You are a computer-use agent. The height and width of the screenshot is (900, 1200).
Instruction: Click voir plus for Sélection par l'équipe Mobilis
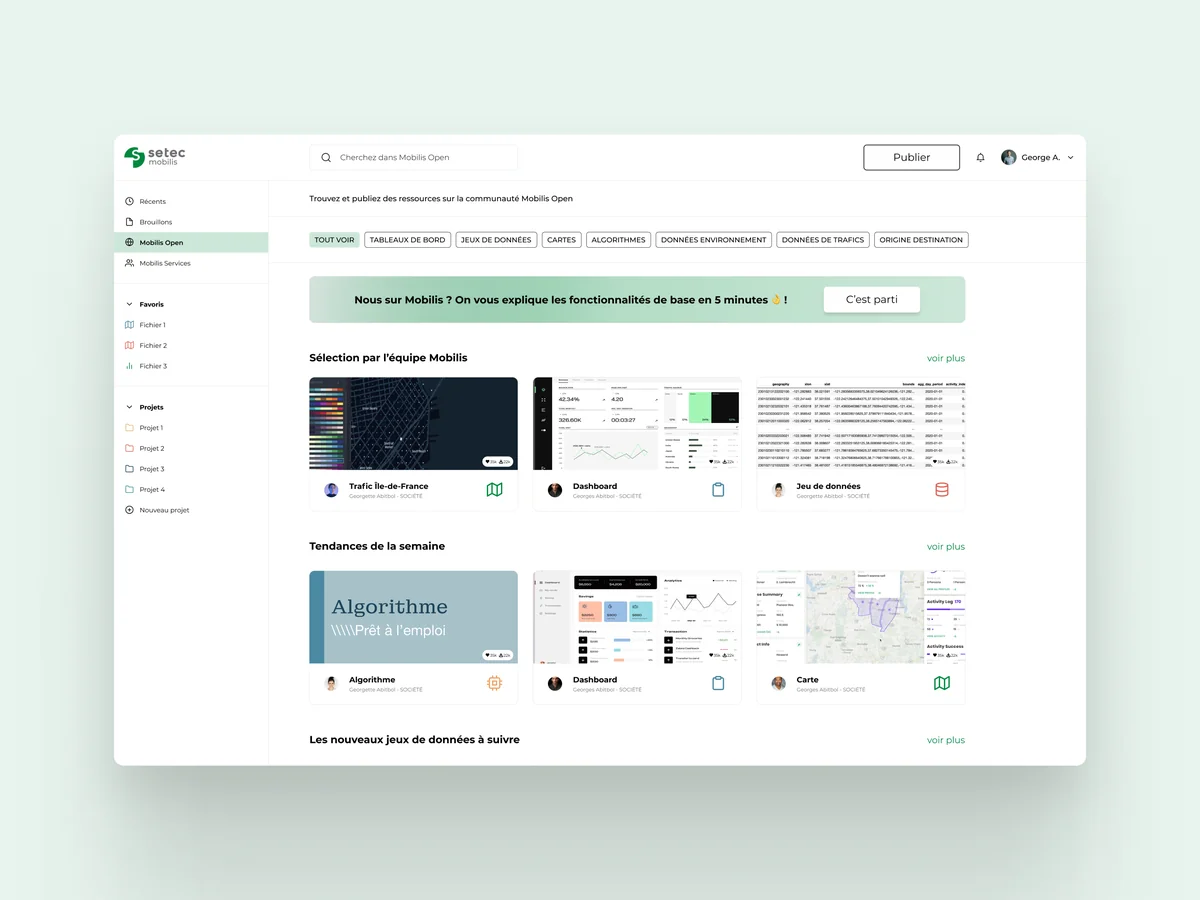click(x=946, y=358)
